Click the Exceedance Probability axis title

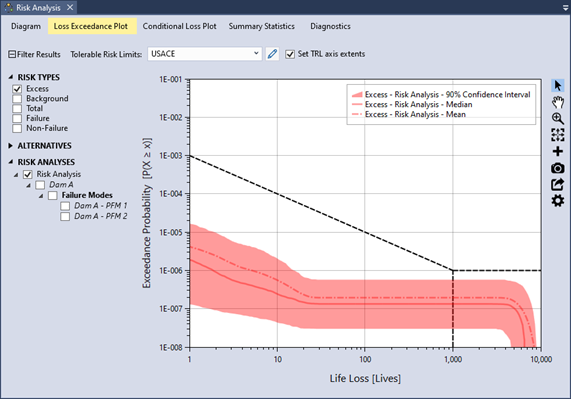[147, 213]
